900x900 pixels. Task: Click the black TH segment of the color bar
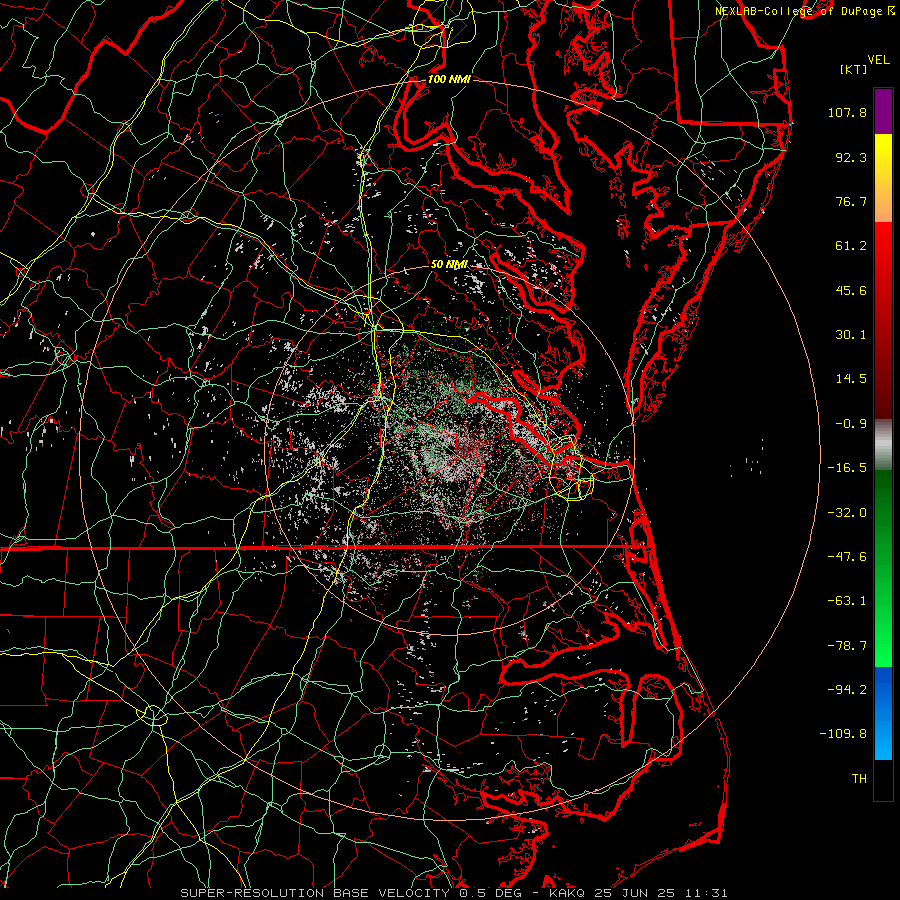[x=883, y=780]
